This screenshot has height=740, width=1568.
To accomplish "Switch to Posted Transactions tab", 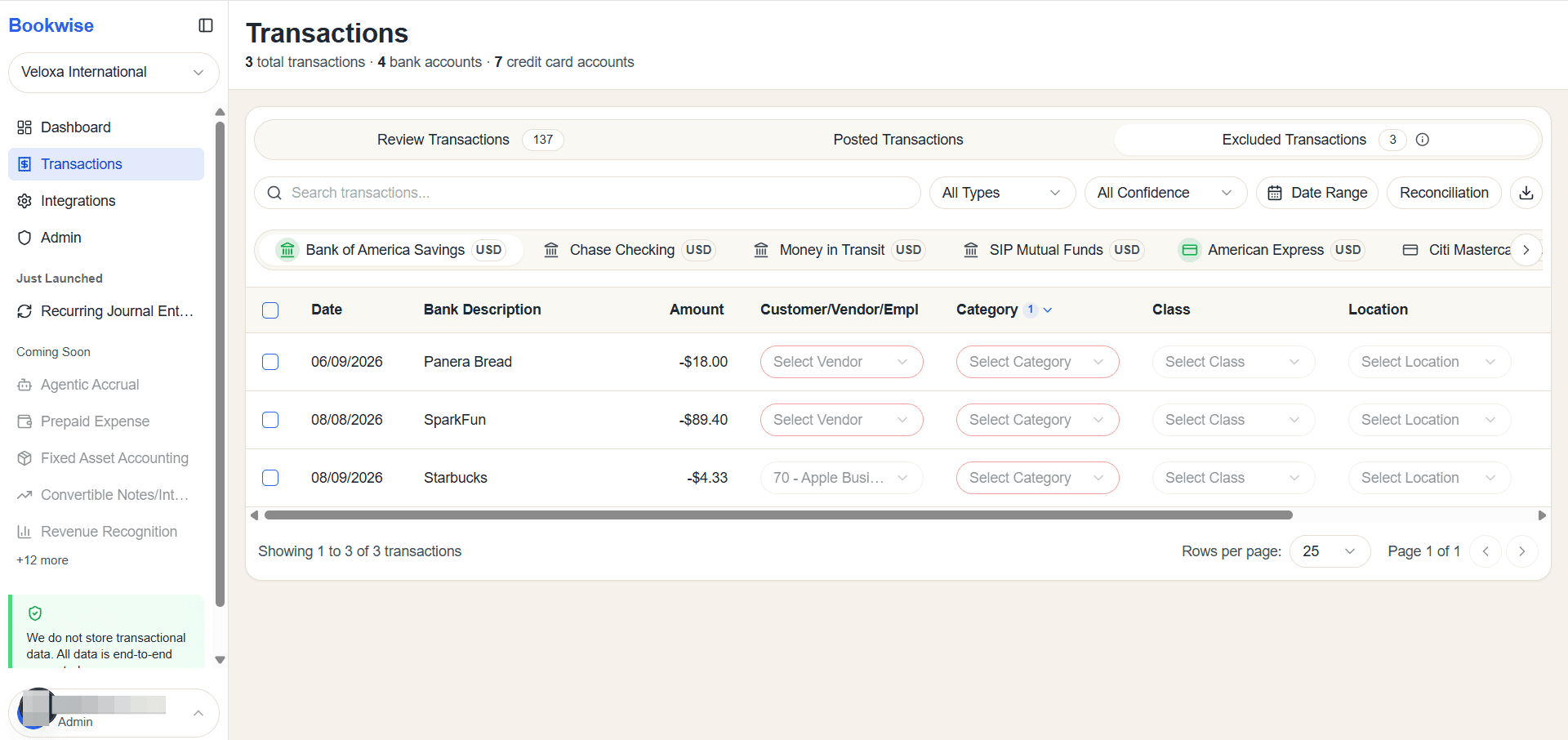I will click(898, 140).
